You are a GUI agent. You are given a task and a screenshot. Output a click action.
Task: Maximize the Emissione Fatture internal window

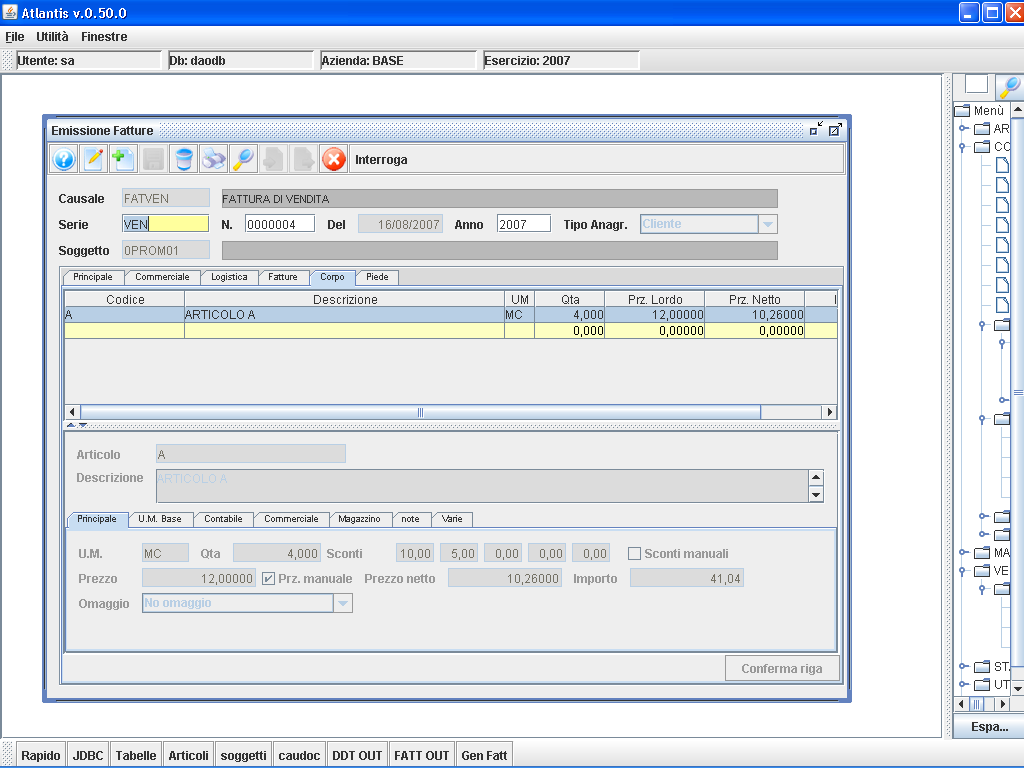pyautogui.click(x=835, y=130)
